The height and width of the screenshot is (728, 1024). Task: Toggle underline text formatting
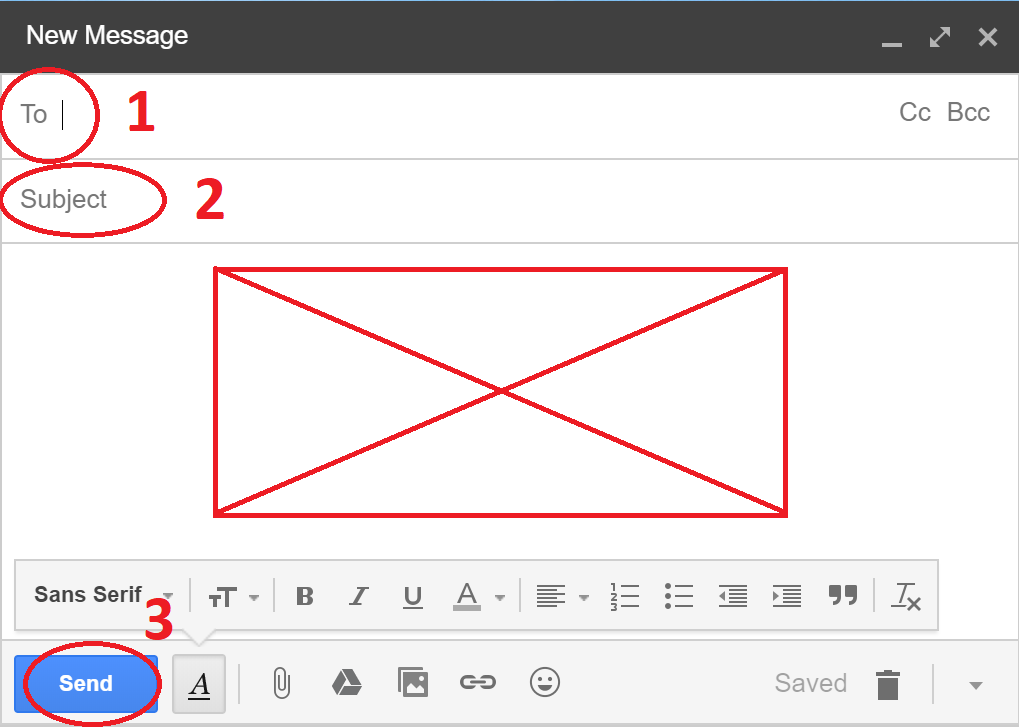pos(412,596)
